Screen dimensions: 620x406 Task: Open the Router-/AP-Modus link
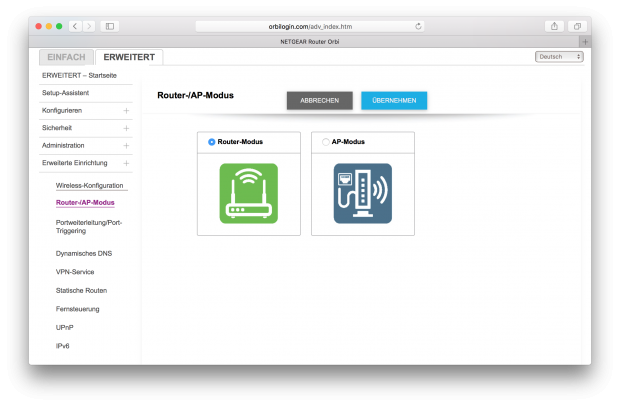coord(85,202)
